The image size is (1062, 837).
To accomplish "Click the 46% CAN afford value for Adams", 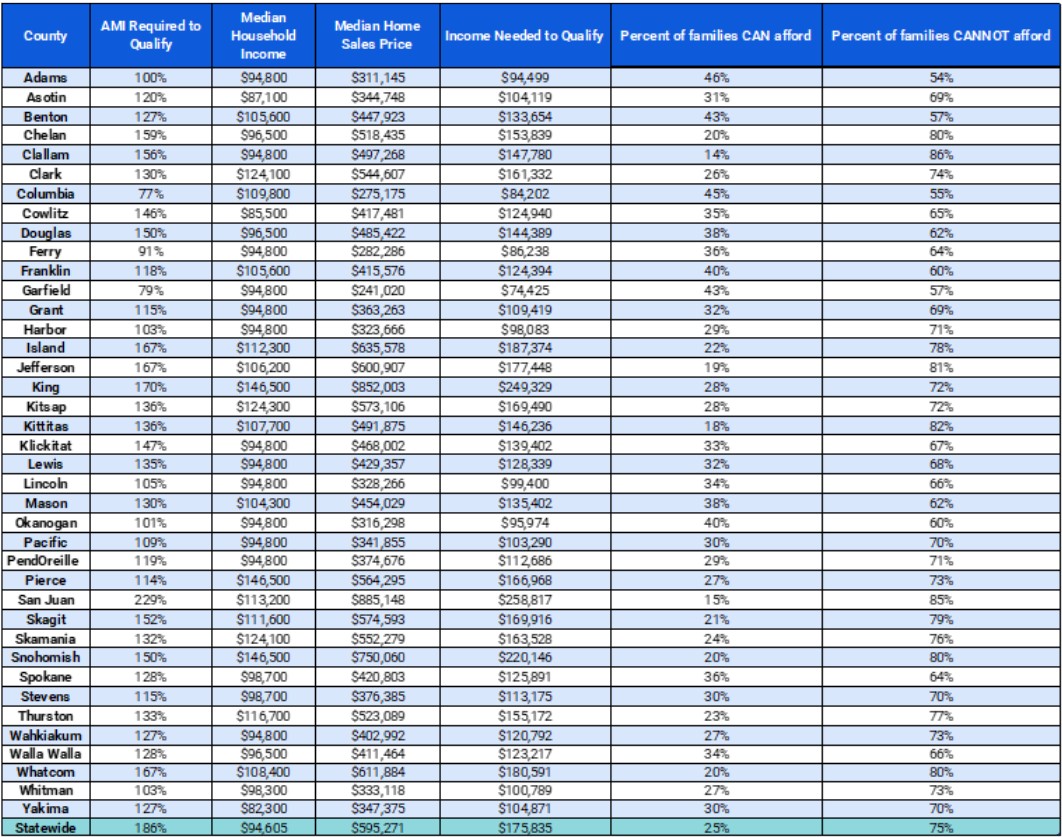I will (x=716, y=78).
